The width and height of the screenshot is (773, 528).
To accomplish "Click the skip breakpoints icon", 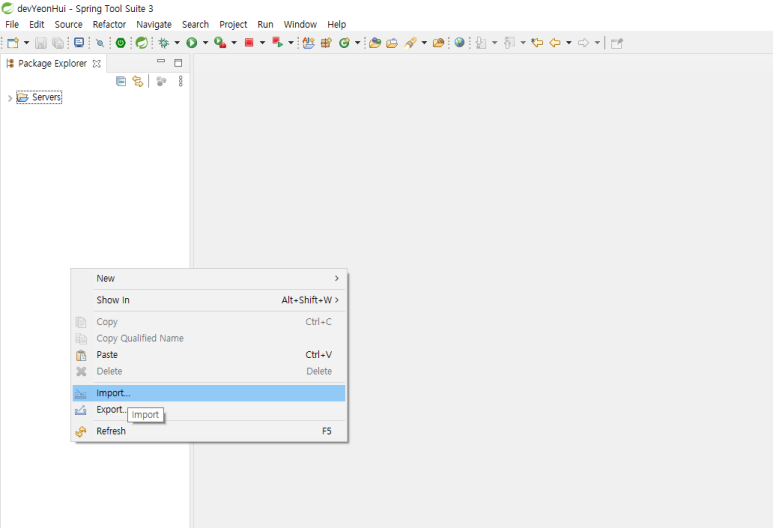I will pyautogui.click(x=100, y=43).
